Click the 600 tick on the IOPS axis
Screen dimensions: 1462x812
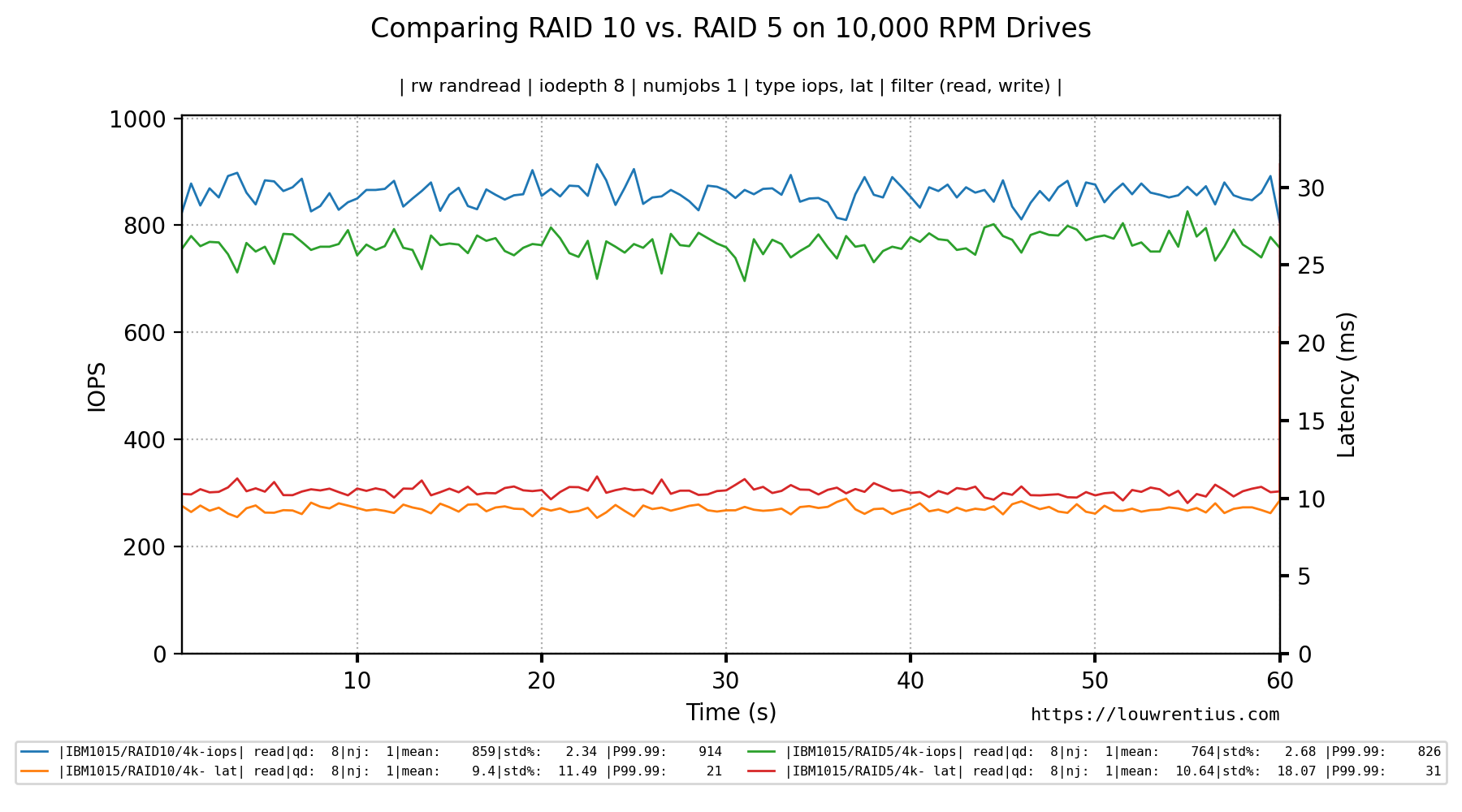145,333
